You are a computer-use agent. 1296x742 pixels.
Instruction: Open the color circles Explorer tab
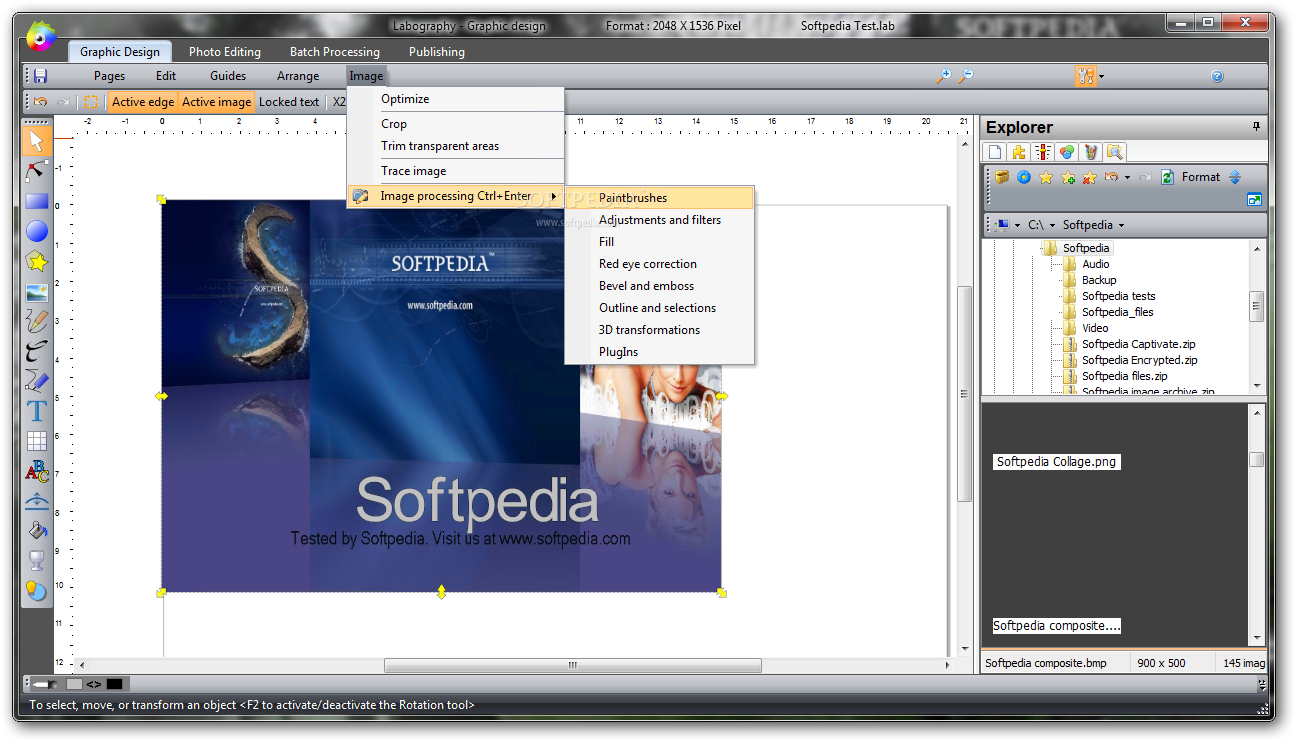(1067, 152)
